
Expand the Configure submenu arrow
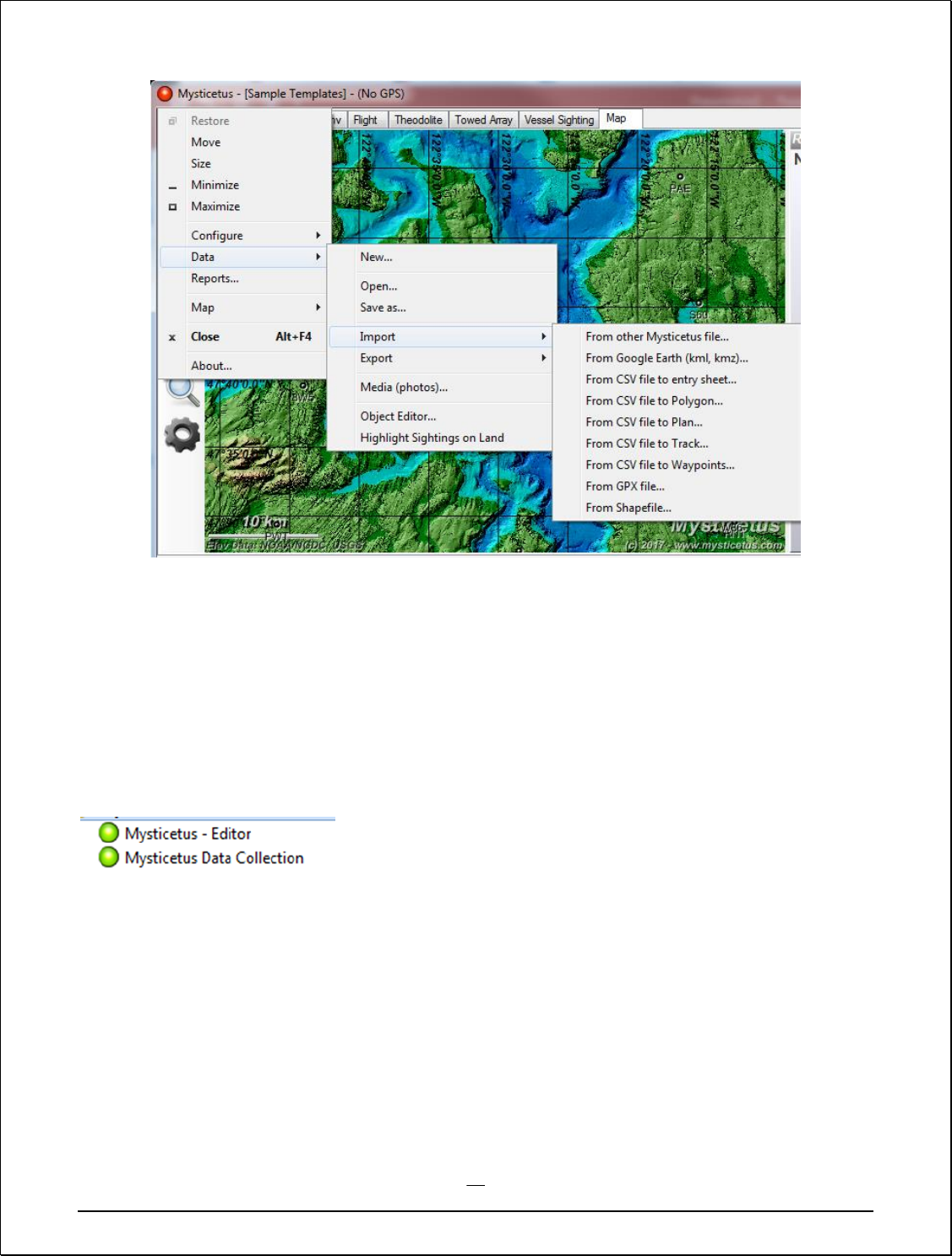tap(318, 236)
